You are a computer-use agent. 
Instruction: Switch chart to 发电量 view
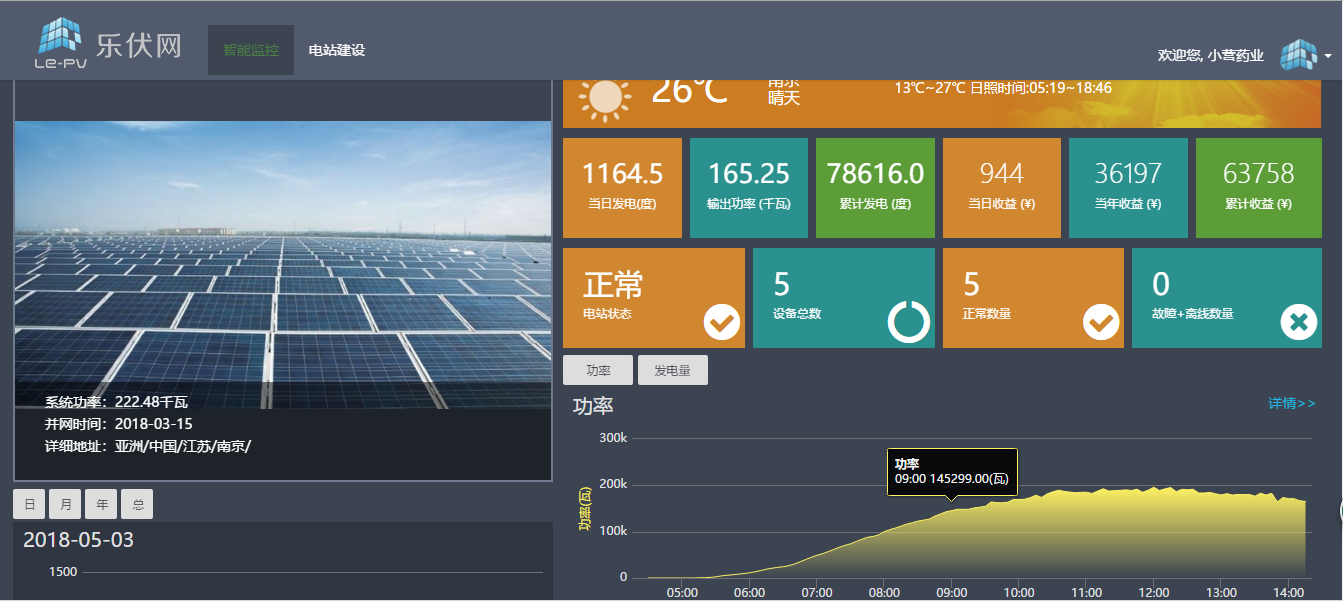[672, 370]
